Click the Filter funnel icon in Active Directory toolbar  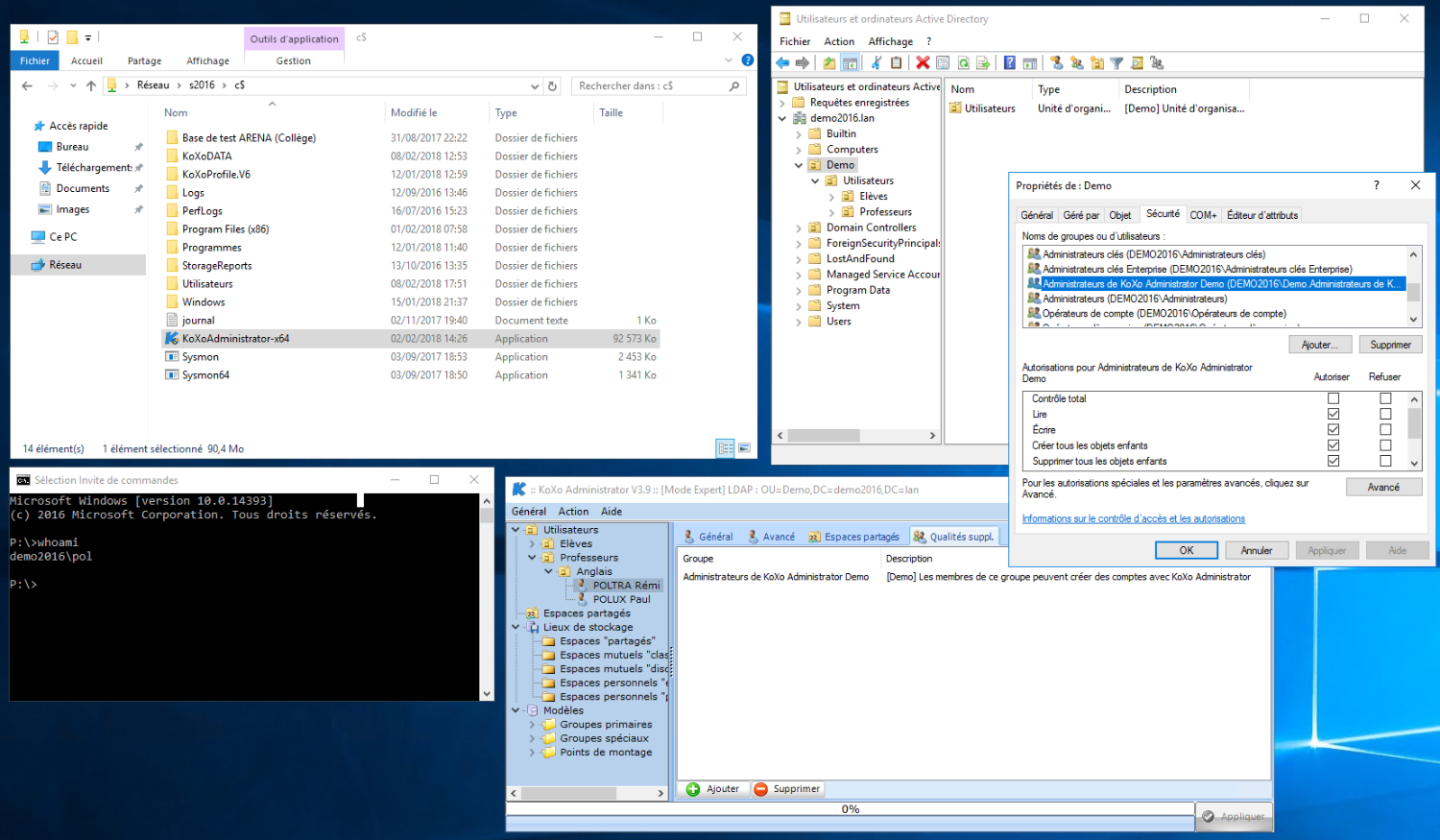[x=1116, y=63]
